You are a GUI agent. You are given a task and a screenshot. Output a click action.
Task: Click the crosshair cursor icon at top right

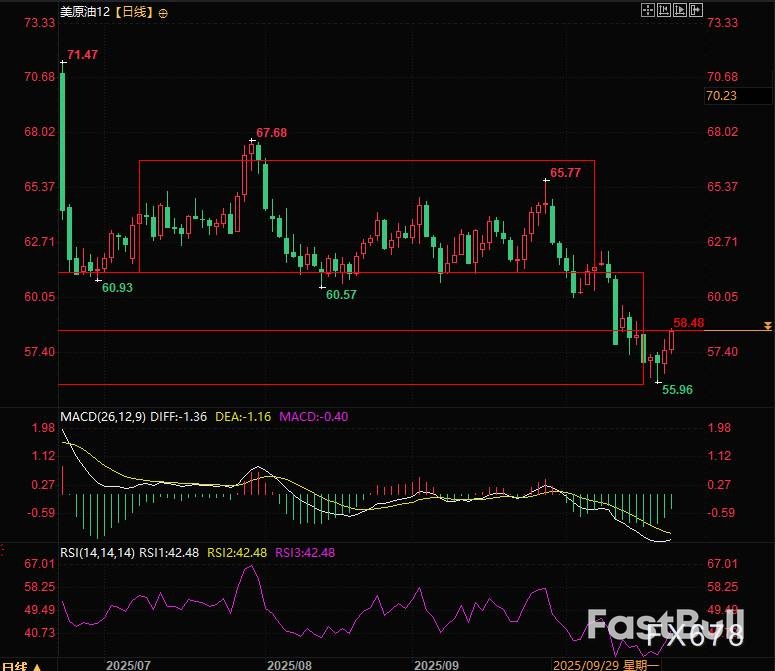647,10
